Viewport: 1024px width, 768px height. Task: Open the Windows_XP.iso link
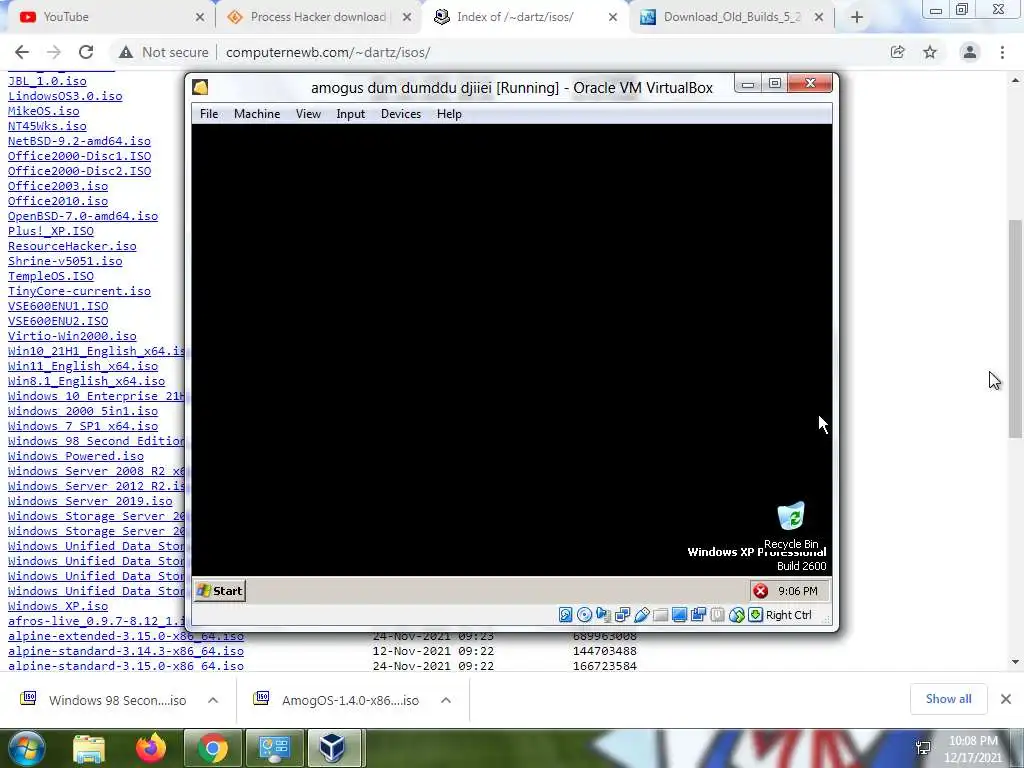point(58,606)
